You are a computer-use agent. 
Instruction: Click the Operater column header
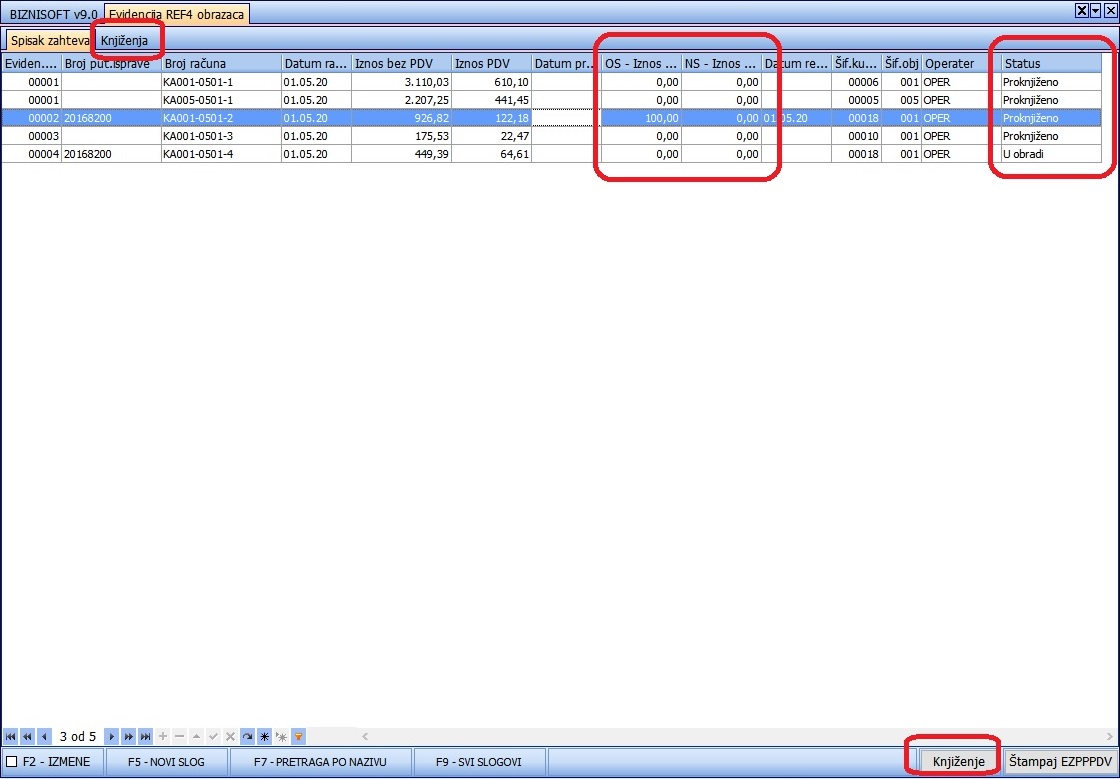click(961, 64)
